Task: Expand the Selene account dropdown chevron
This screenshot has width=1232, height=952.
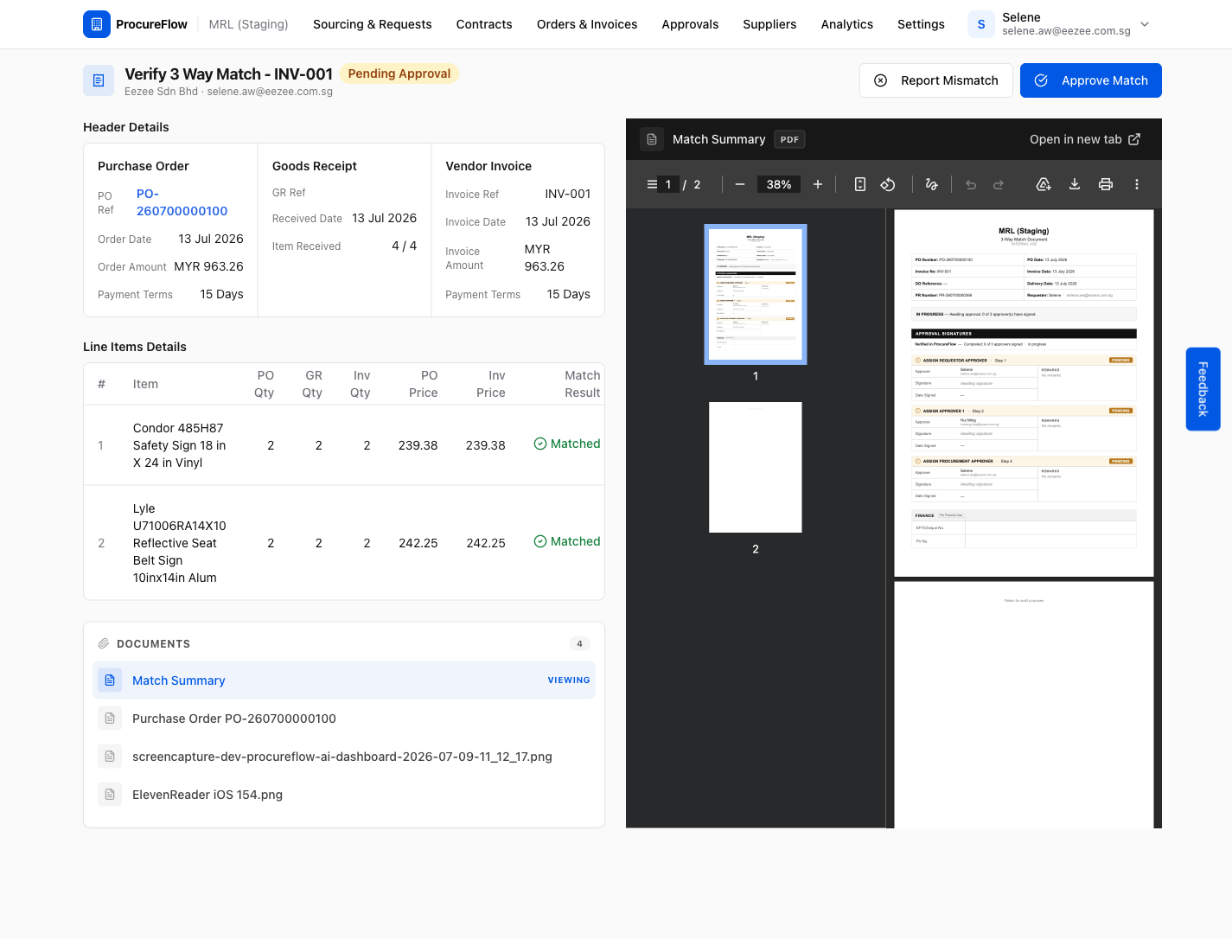Action: point(1145,24)
